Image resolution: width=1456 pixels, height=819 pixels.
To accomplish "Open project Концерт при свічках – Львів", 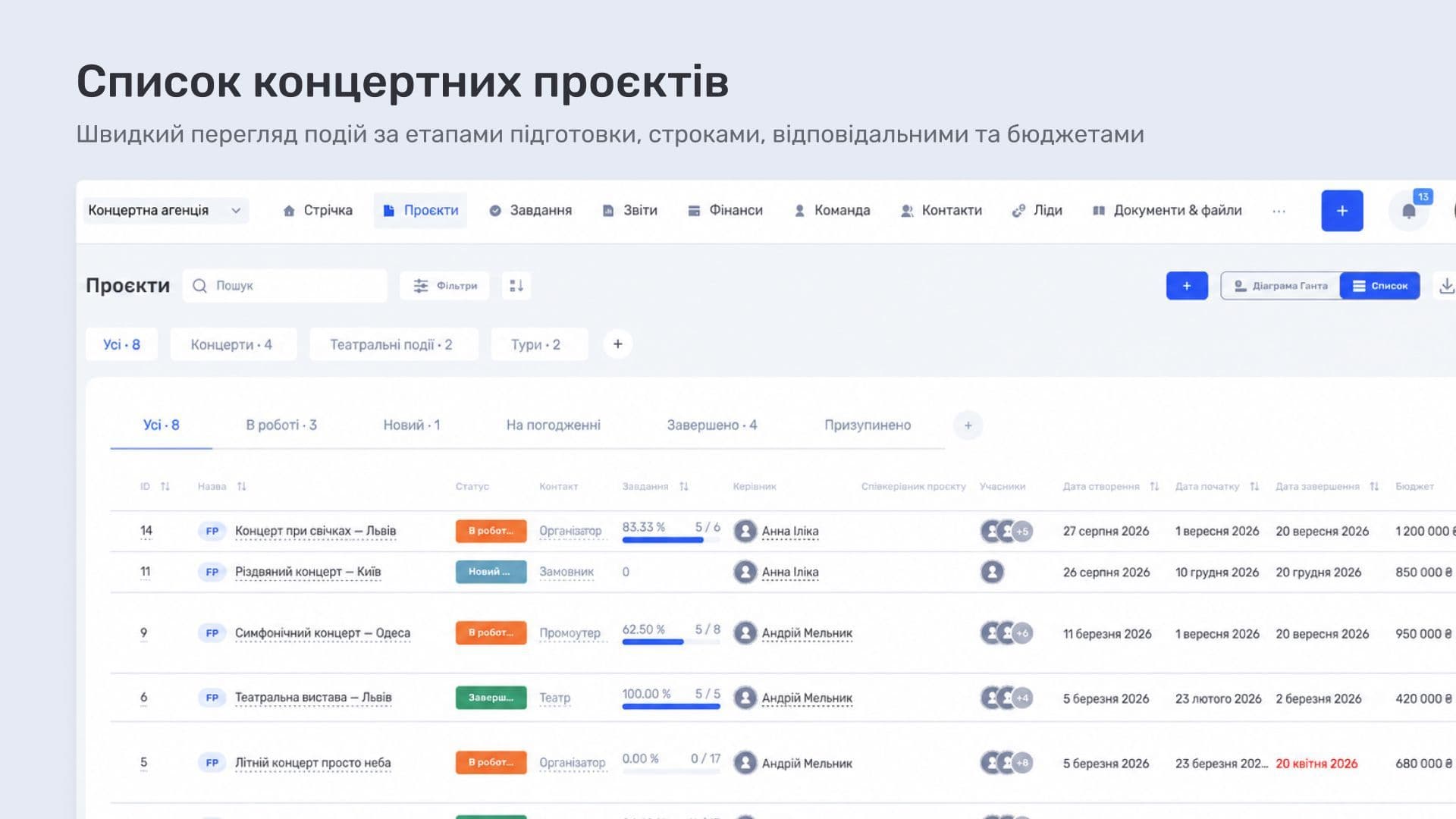I will pos(315,531).
